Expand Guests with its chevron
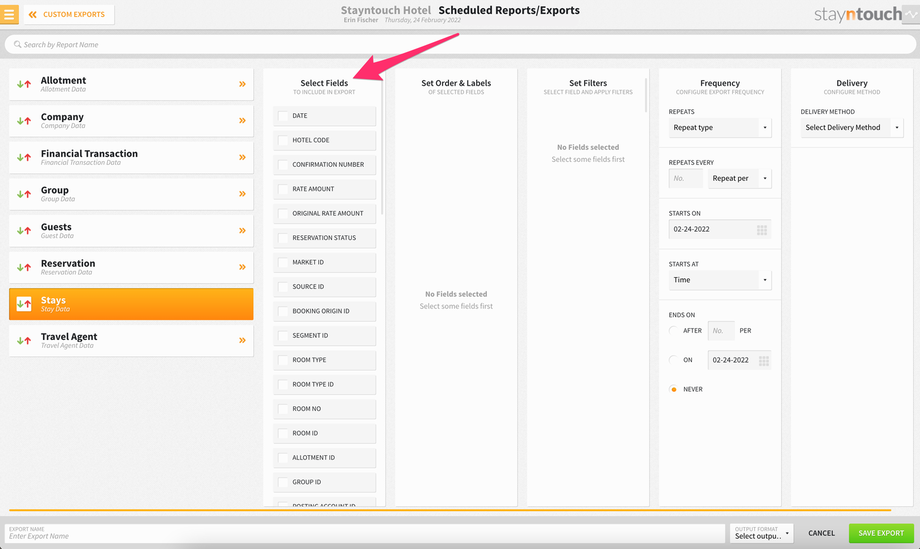The image size is (920, 549). (242, 231)
